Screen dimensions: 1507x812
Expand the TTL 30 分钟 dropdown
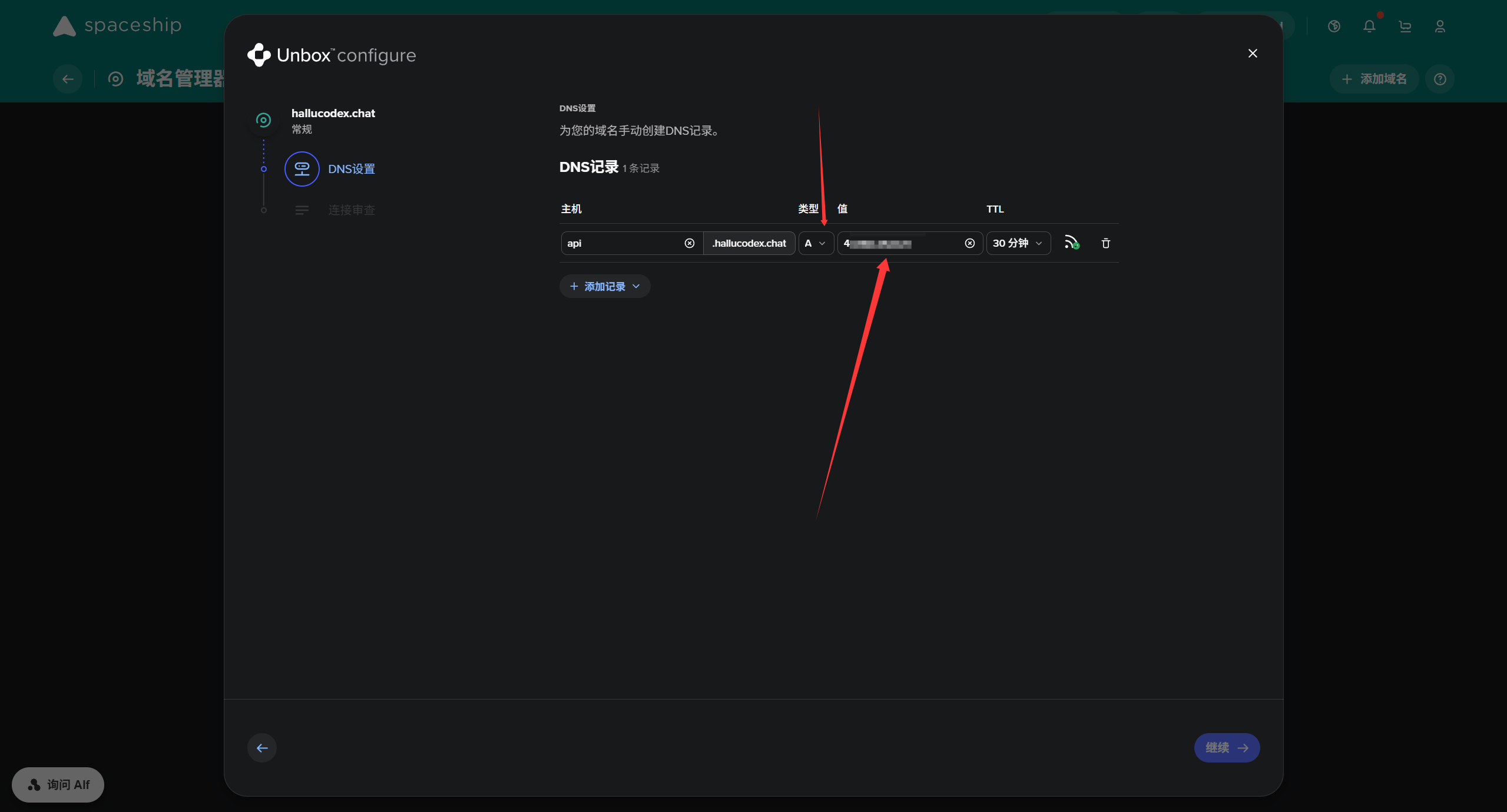point(1018,243)
